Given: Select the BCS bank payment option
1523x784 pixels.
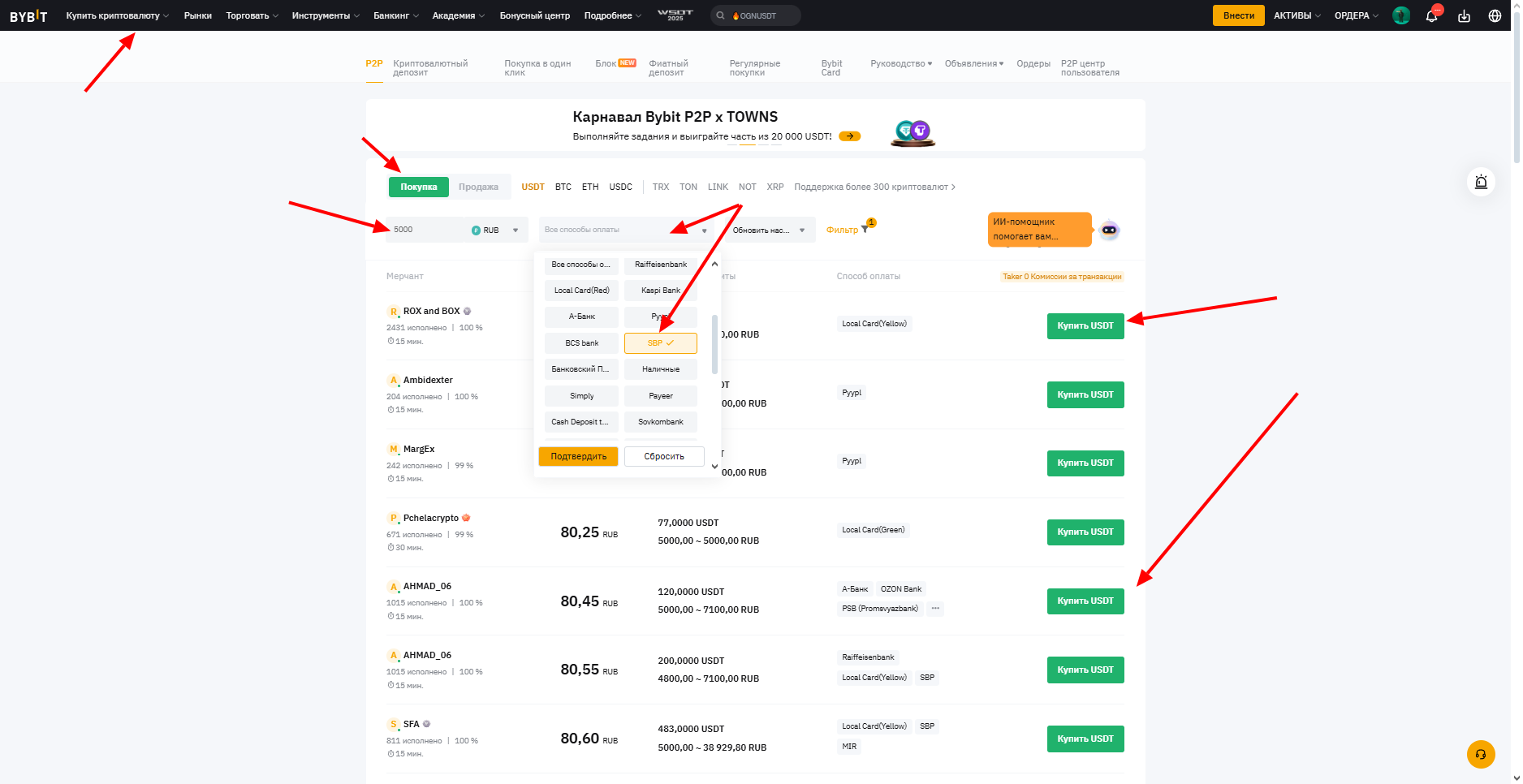Looking at the screenshot, I should coord(581,343).
